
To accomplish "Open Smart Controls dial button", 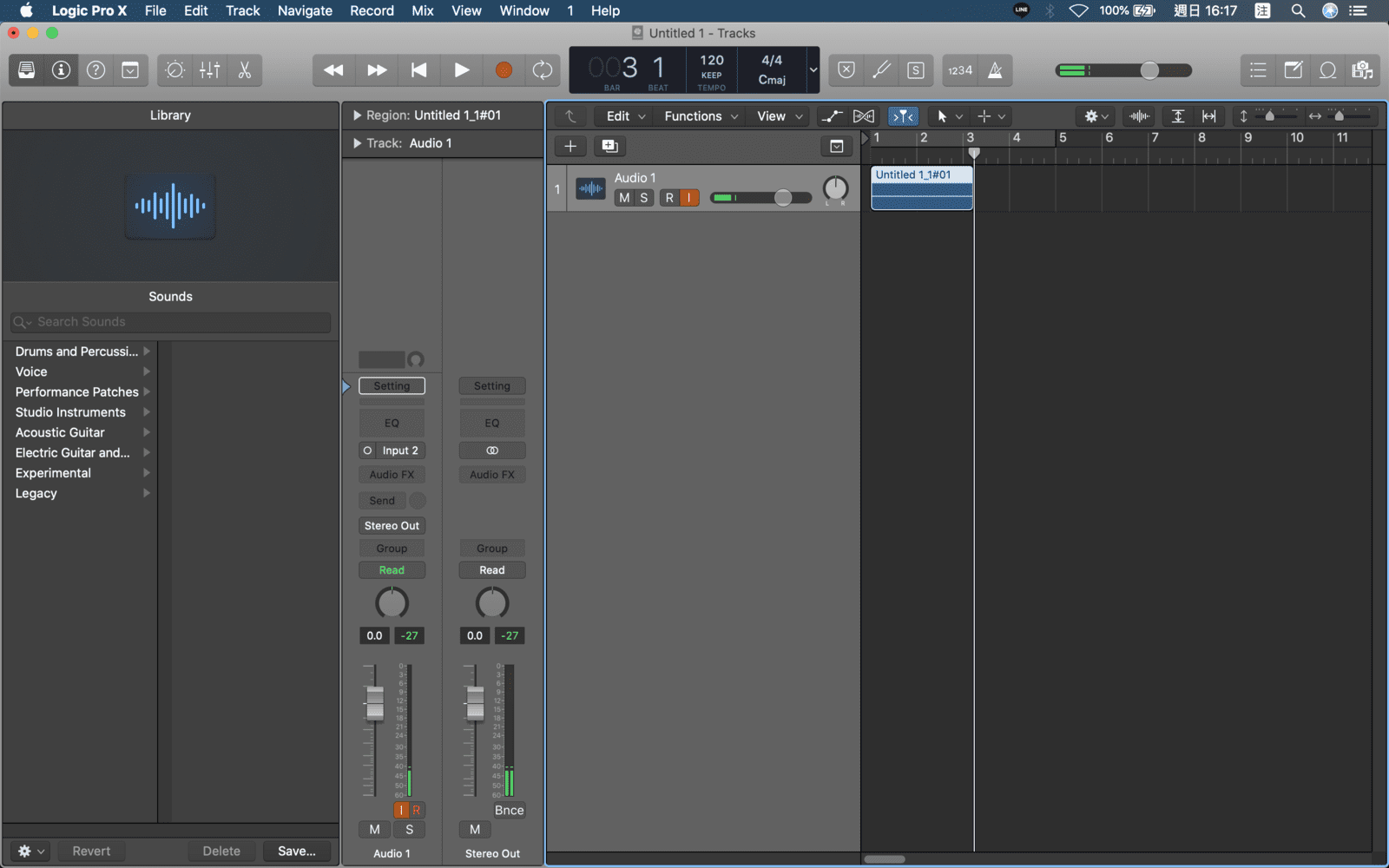I will [174, 70].
